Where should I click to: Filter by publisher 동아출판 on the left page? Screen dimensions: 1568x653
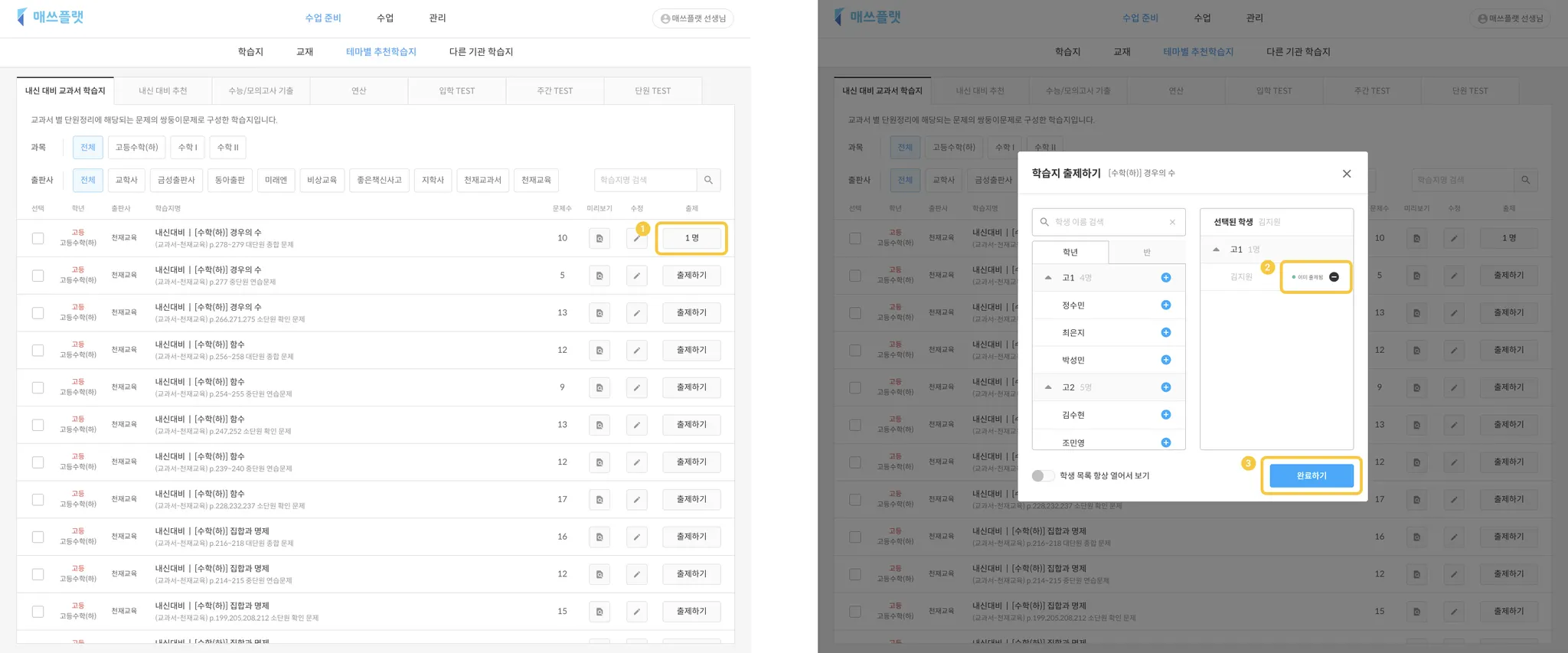coord(230,180)
